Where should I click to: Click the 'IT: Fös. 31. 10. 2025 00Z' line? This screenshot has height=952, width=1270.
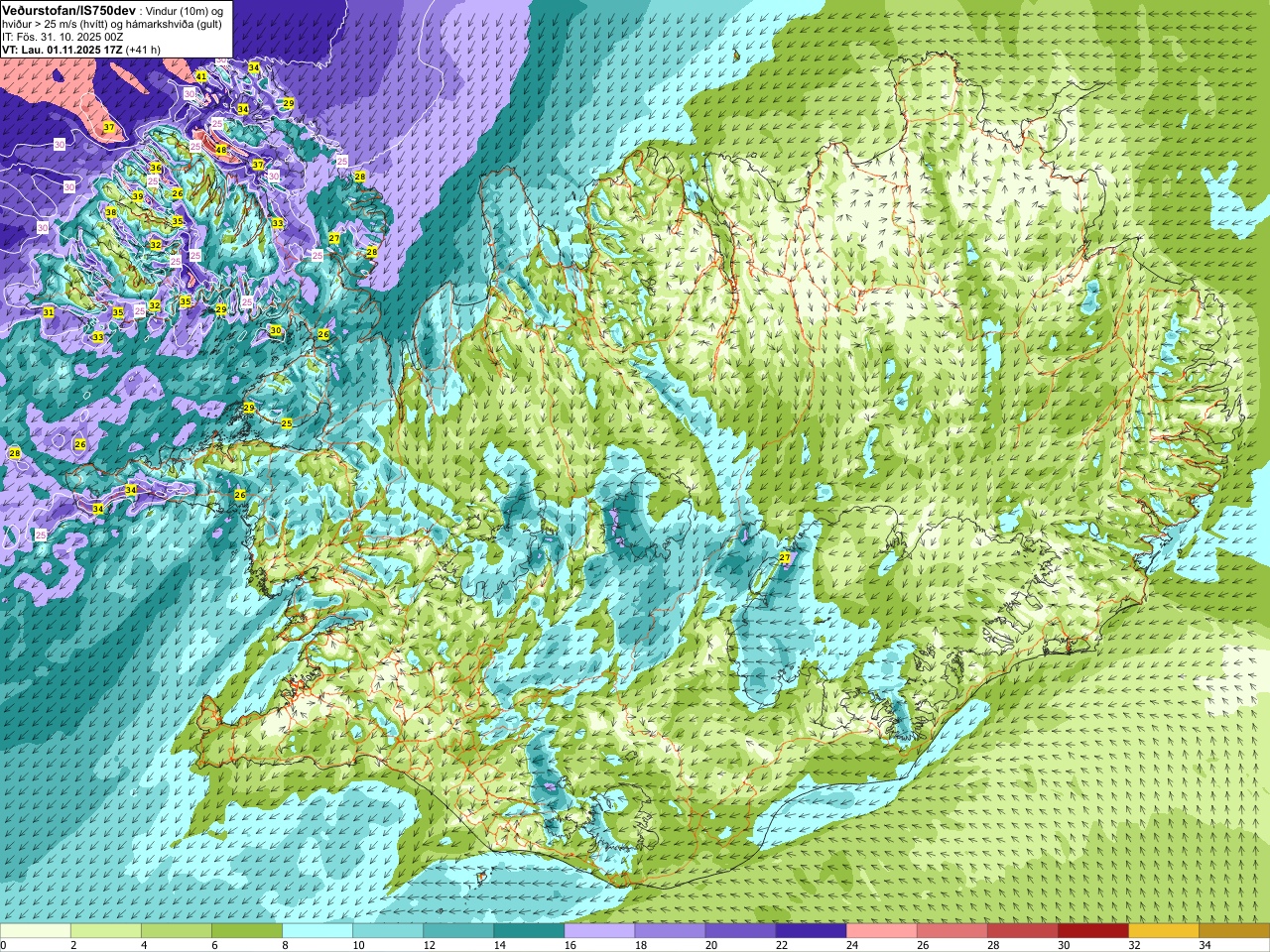[x=63, y=36]
